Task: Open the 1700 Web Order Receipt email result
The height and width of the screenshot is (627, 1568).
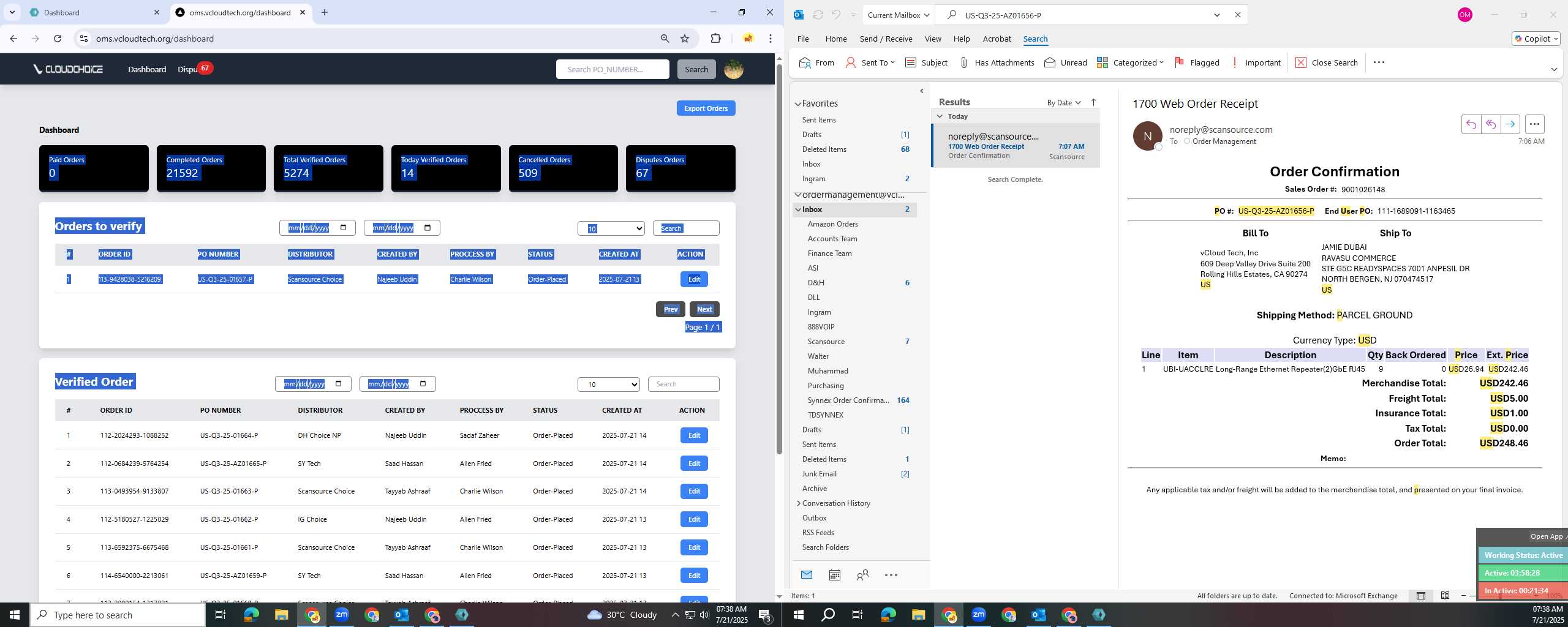Action: (x=1016, y=146)
